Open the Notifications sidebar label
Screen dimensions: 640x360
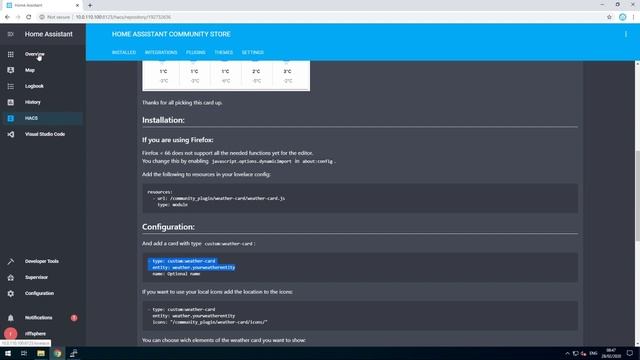click(x=38, y=318)
